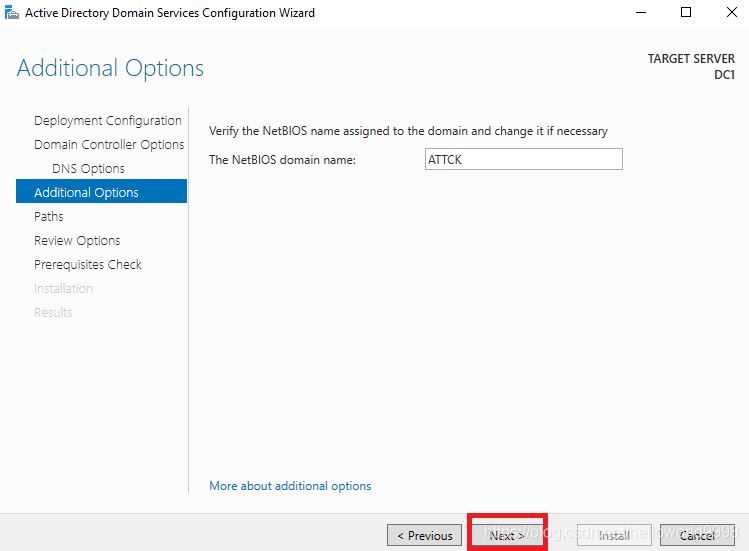Select the highlighted Additional Options step

[101, 191]
